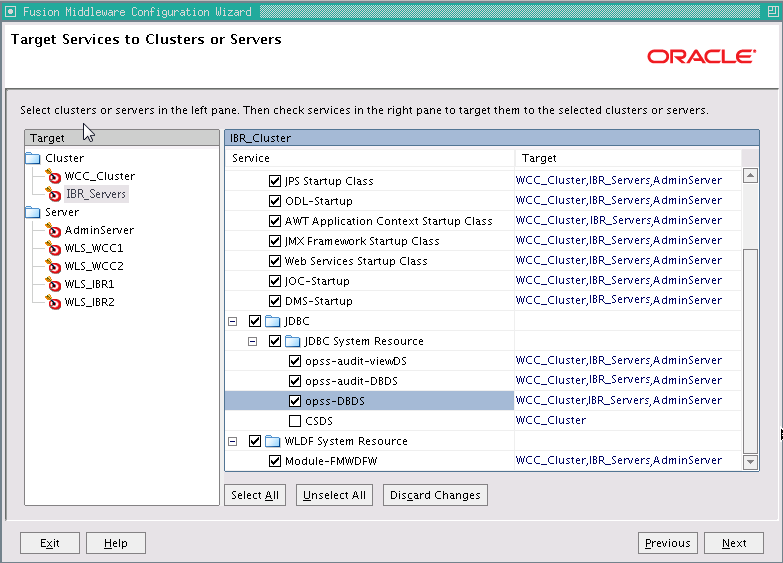This screenshot has width=783, height=563.
Task: Open Help for this wizard page
Action: click(115, 543)
